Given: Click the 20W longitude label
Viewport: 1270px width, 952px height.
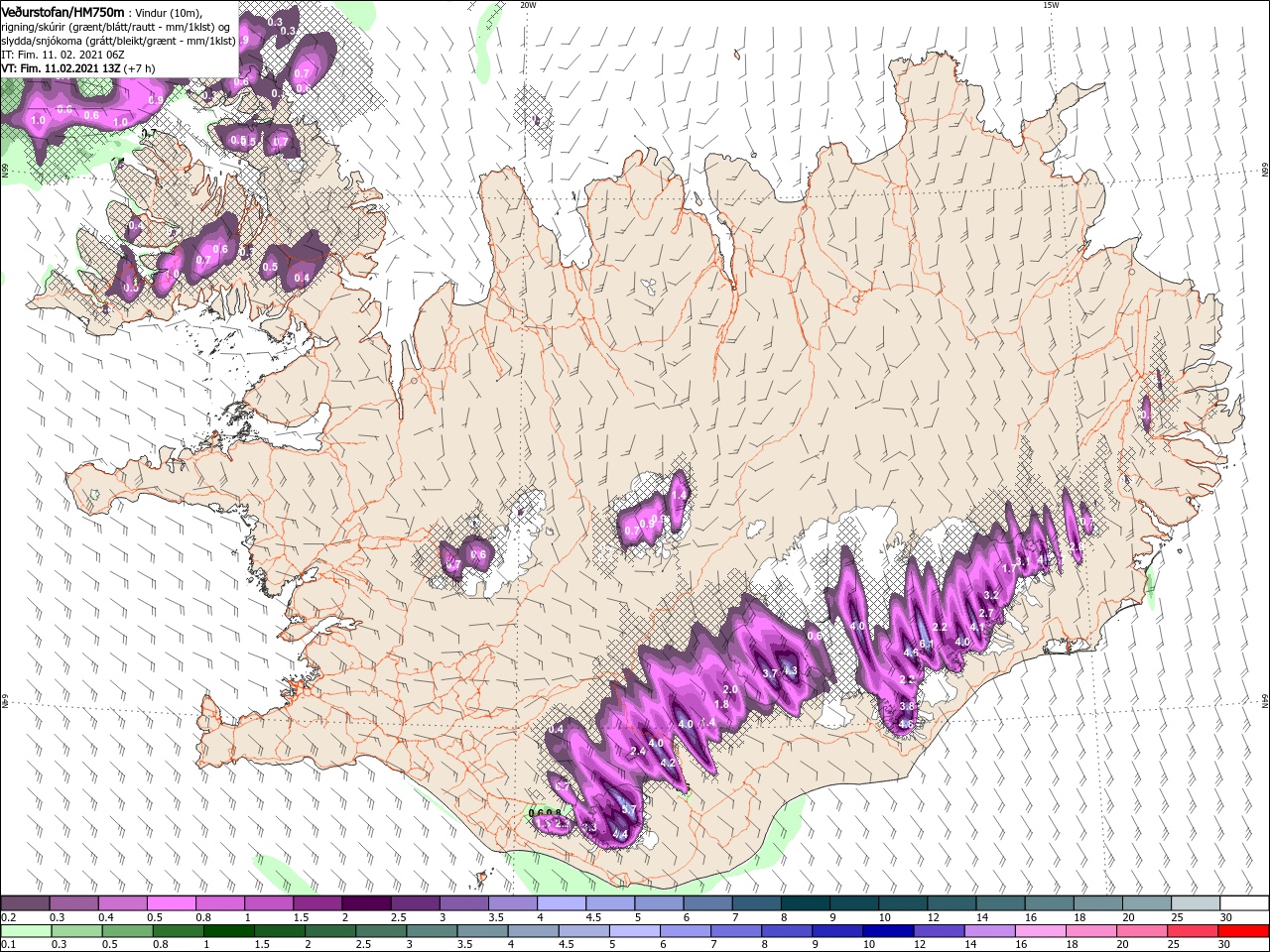Looking at the screenshot, I should coord(527,5).
